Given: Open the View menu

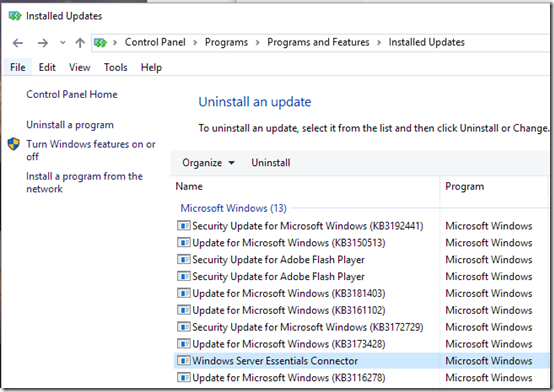Looking at the screenshot, I should point(79,67).
